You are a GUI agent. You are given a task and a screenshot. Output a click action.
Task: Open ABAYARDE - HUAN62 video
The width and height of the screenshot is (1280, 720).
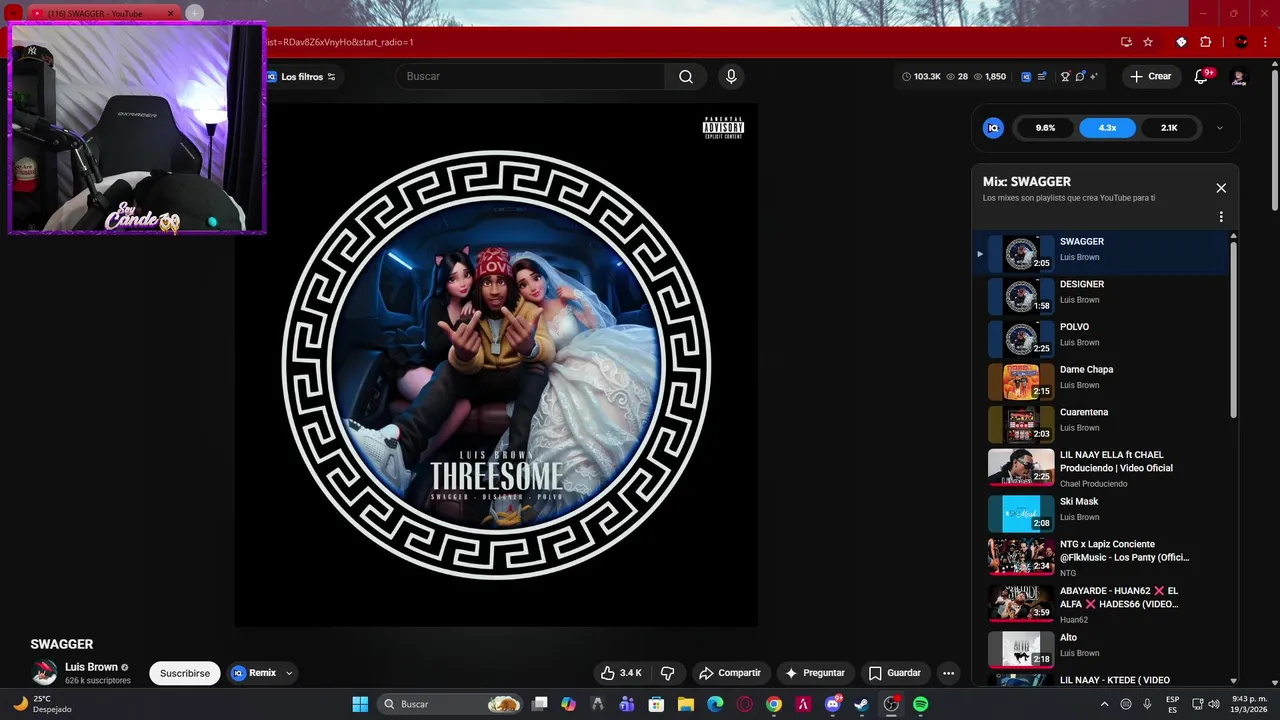(x=1100, y=603)
